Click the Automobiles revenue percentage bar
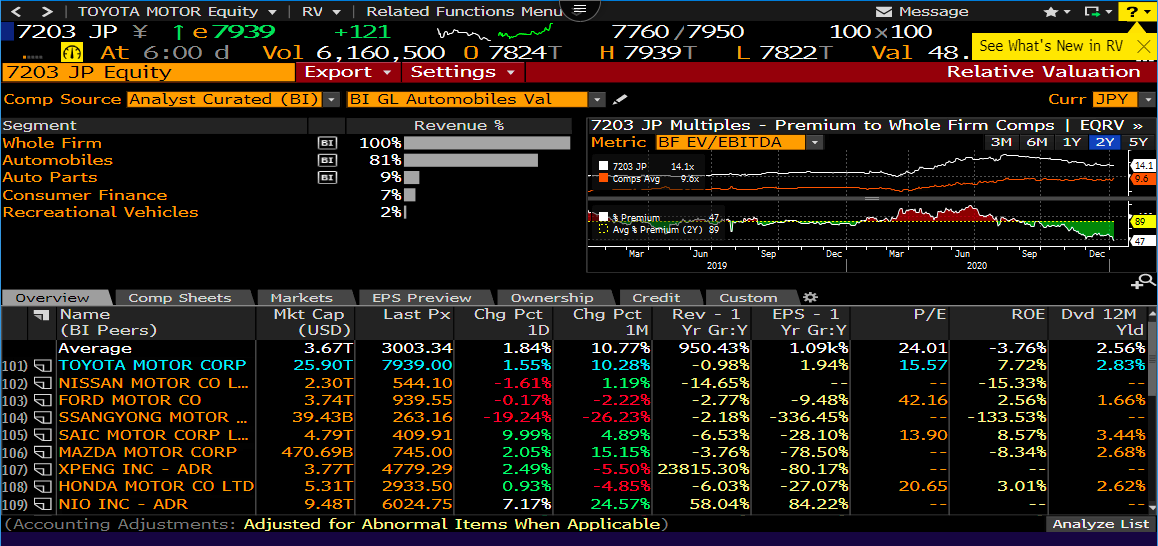 [x=470, y=160]
